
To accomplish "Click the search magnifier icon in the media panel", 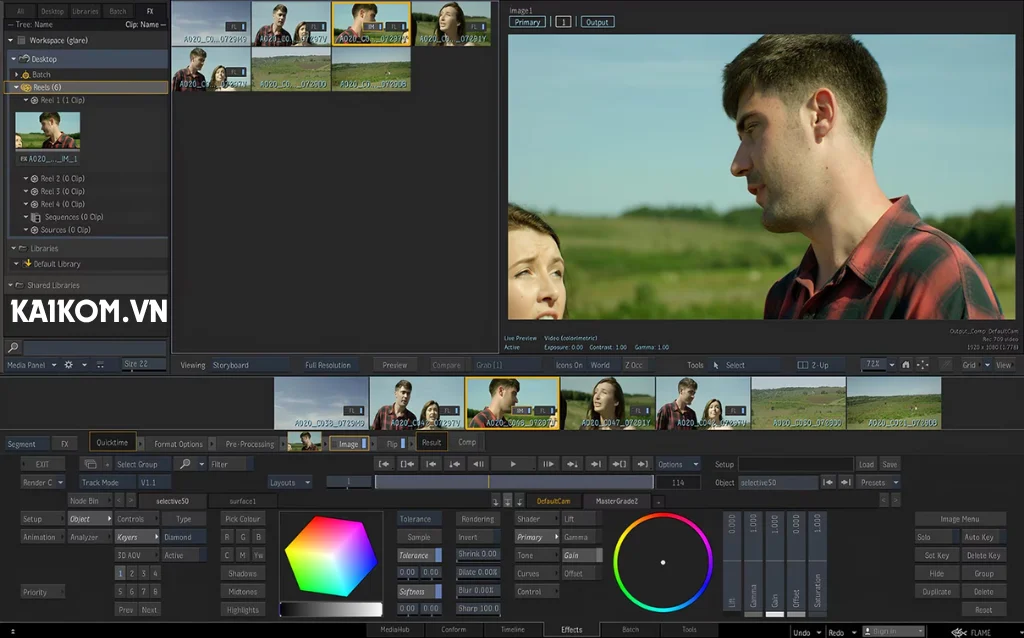I will [x=12, y=347].
